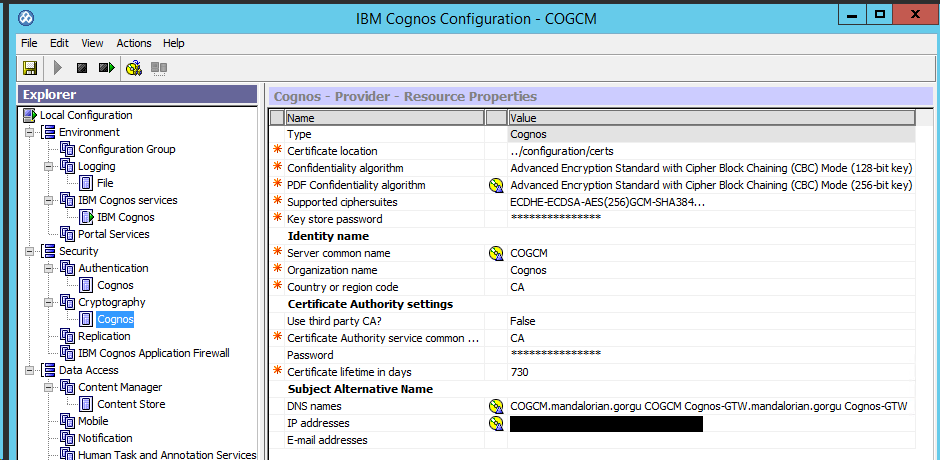
Task: Click the Value column header
Action: [x=712, y=118]
